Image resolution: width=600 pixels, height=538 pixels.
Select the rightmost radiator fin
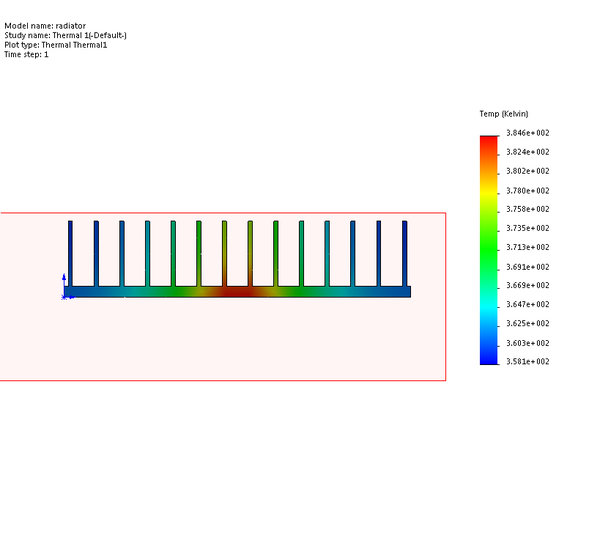pos(405,253)
